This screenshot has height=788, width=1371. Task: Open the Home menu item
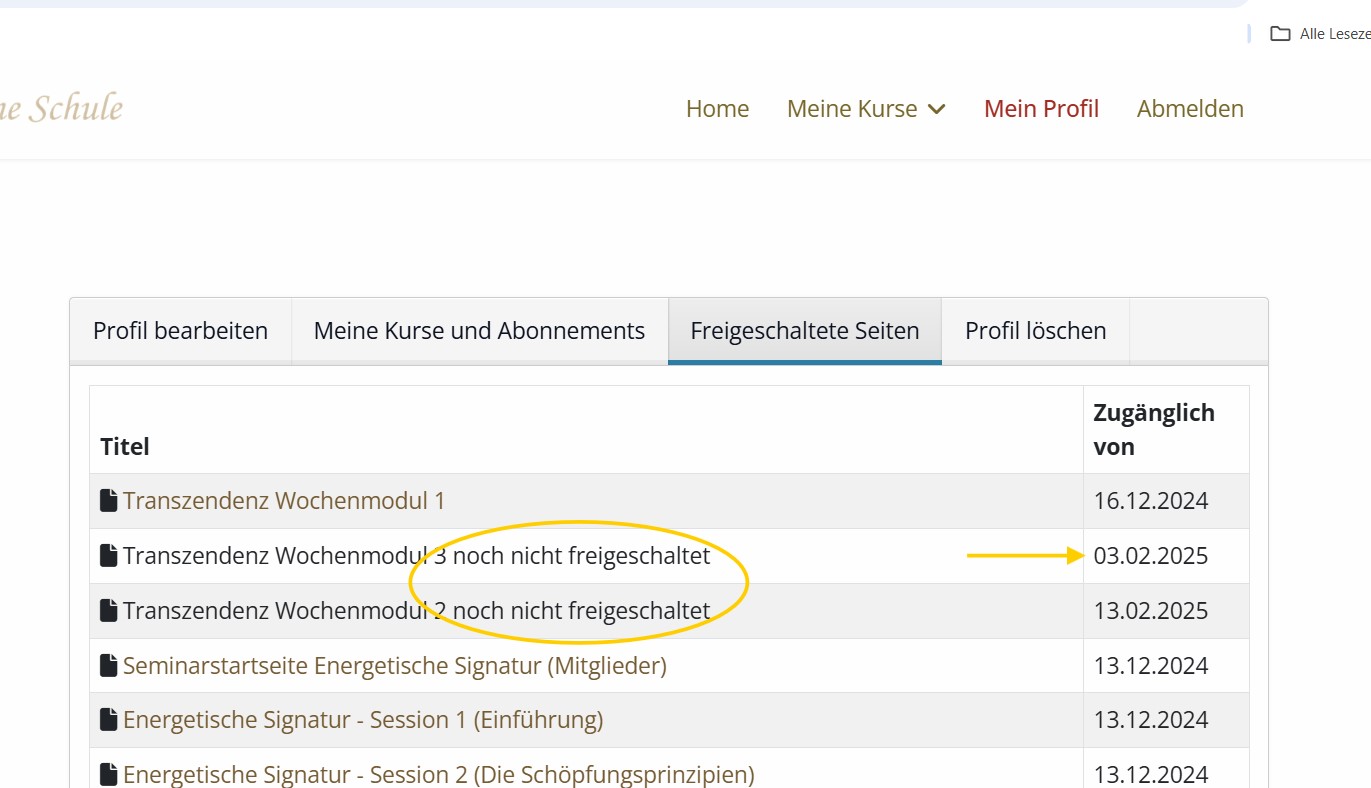(x=717, y=109)
